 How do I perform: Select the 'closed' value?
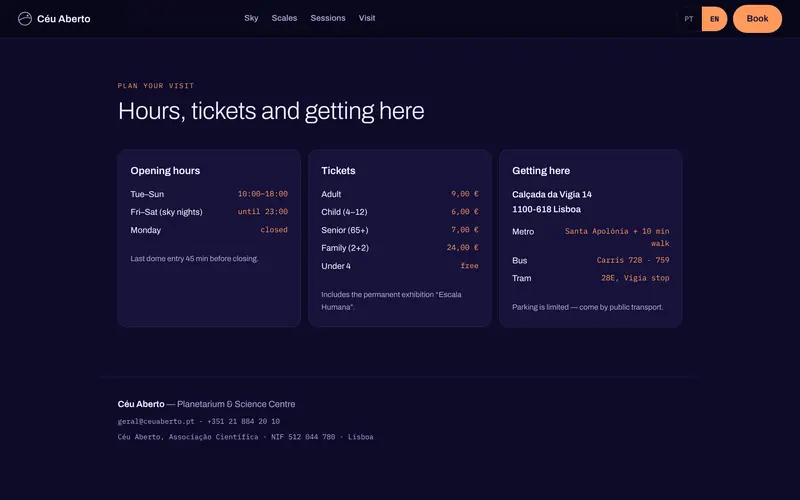coord(274,230)
